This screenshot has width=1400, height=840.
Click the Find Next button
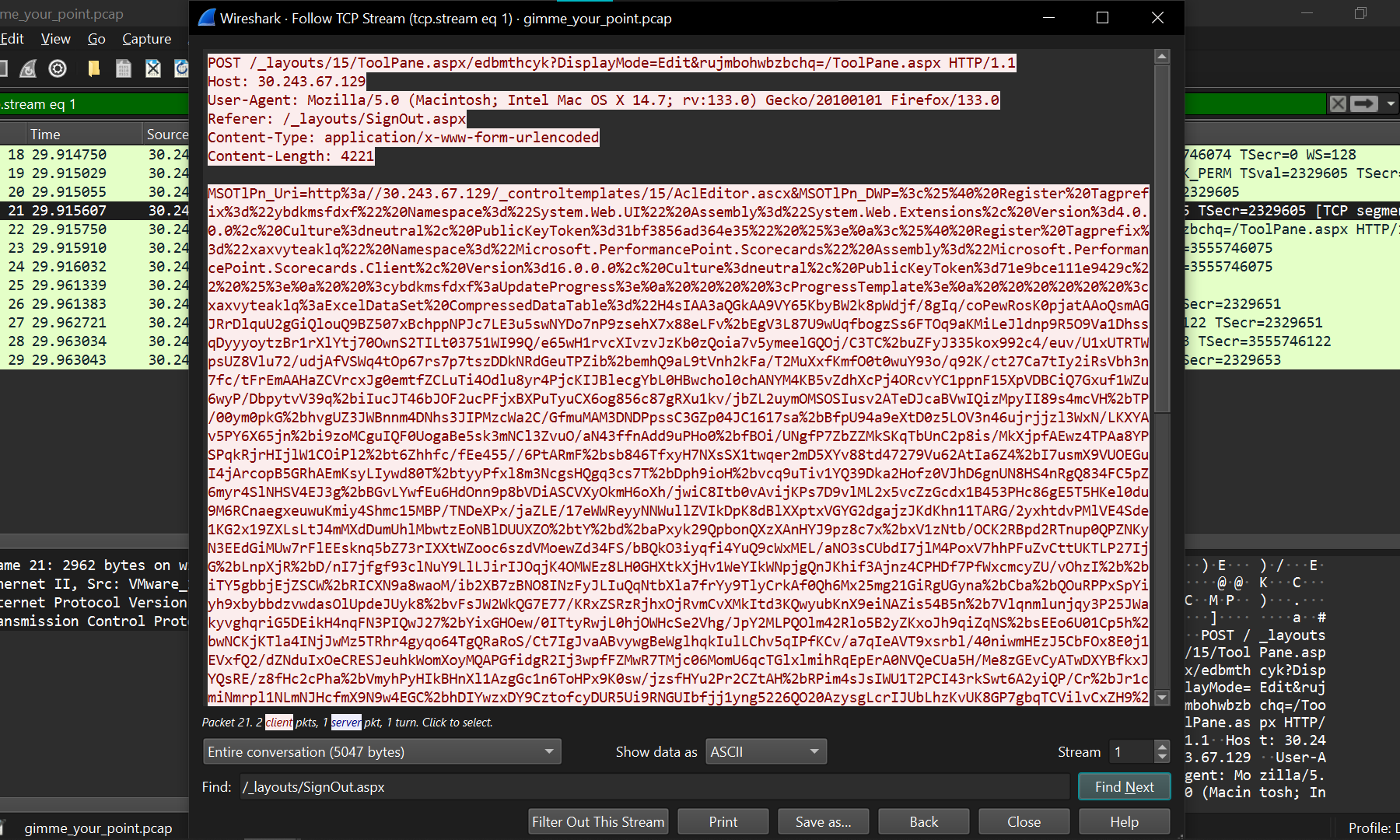1124,787
